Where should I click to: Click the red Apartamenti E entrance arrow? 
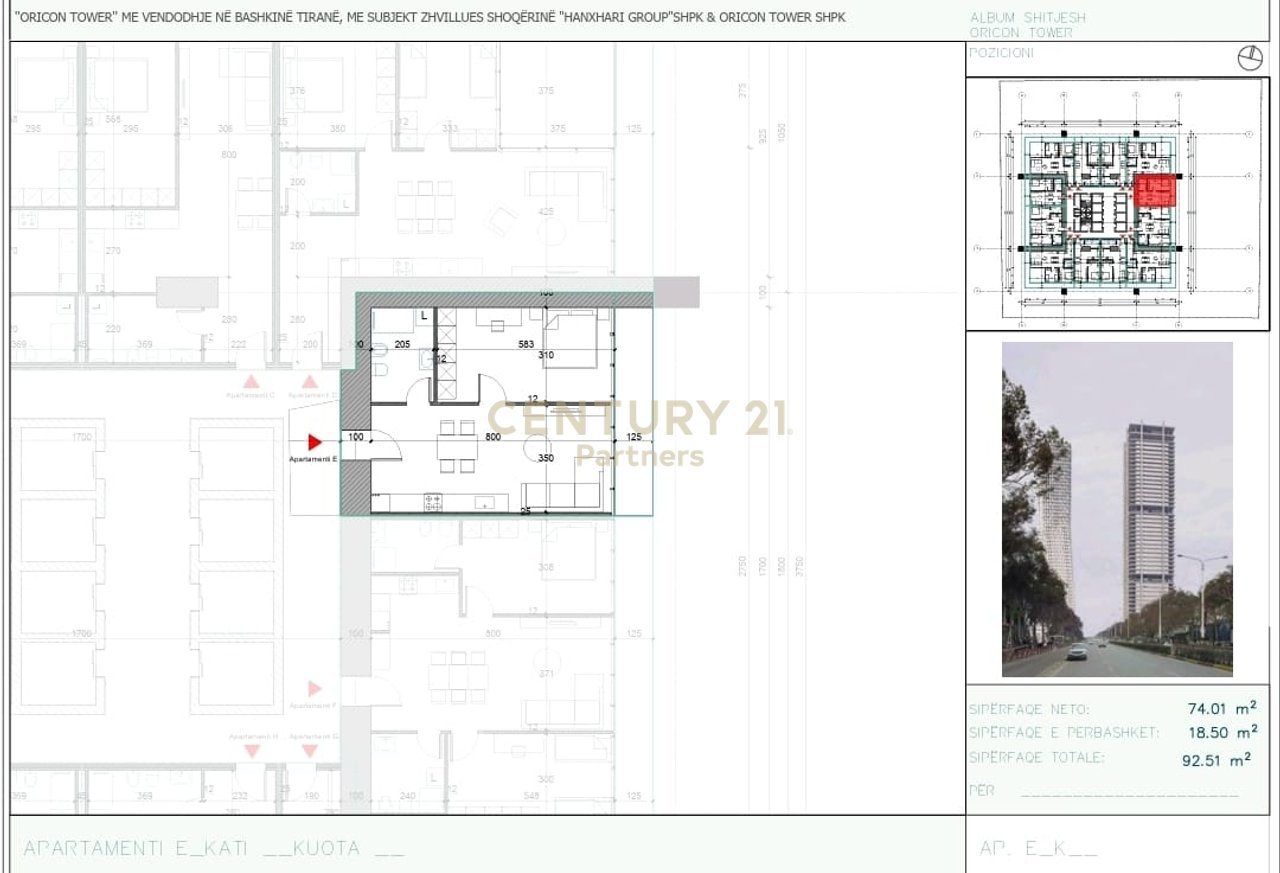(314, 442)
